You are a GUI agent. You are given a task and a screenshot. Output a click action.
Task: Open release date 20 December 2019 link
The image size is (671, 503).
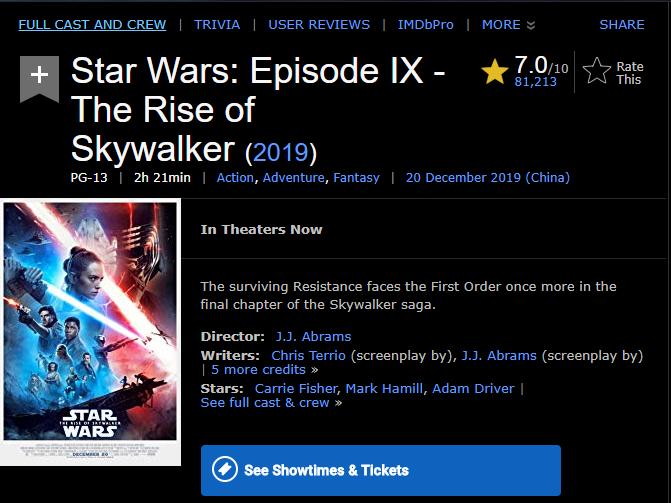[488, 178]
